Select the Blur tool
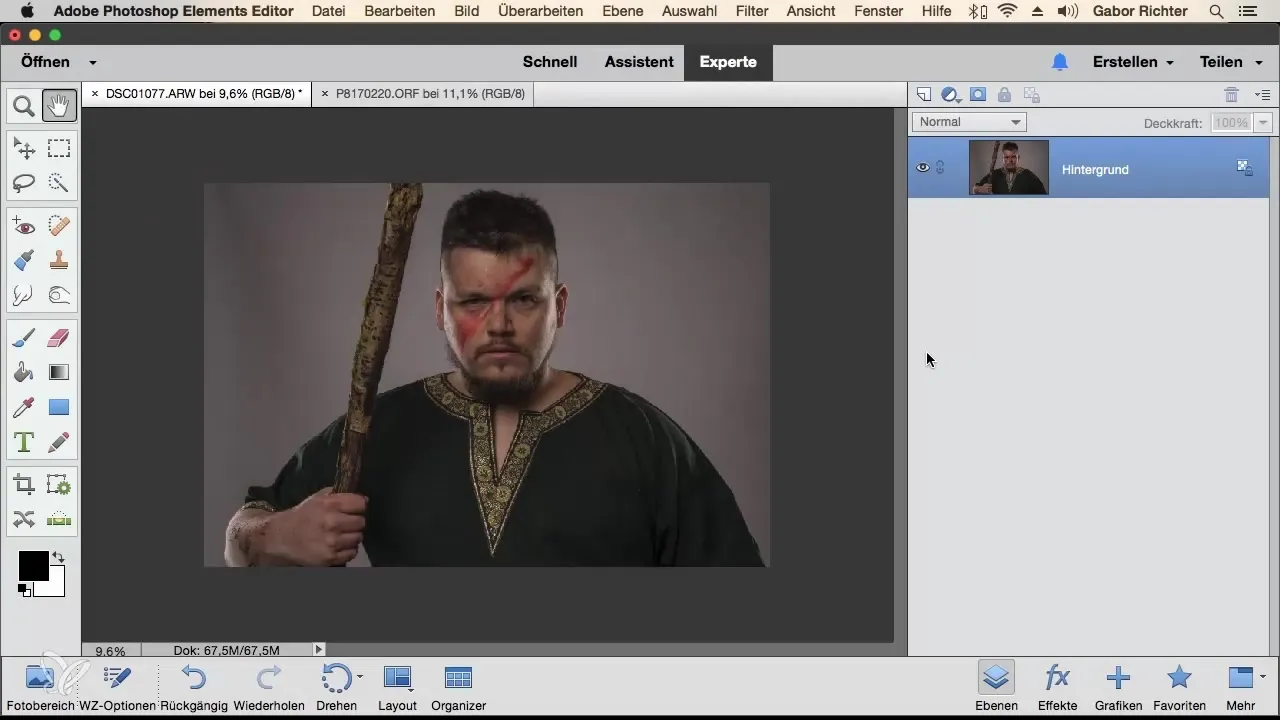Image resolution: width=1280 pixels, height=720 pixels. (x=24, y=295)
